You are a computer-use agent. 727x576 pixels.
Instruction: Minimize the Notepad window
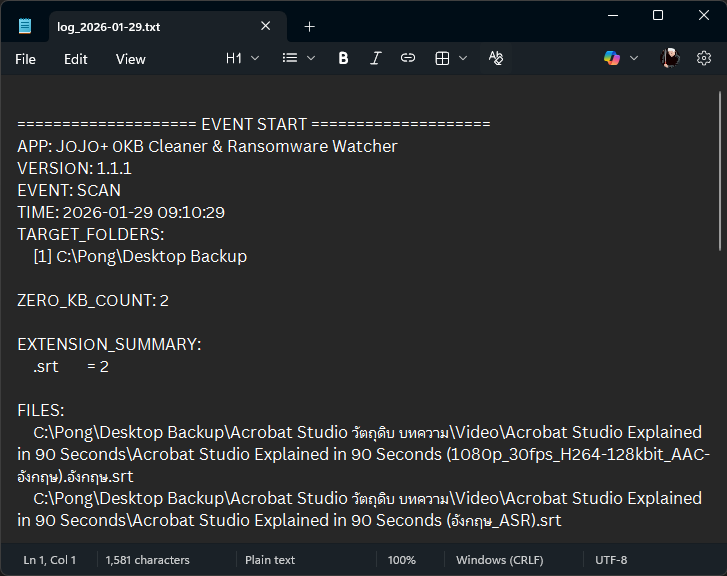pyautogui.click(x=613, y=15)
